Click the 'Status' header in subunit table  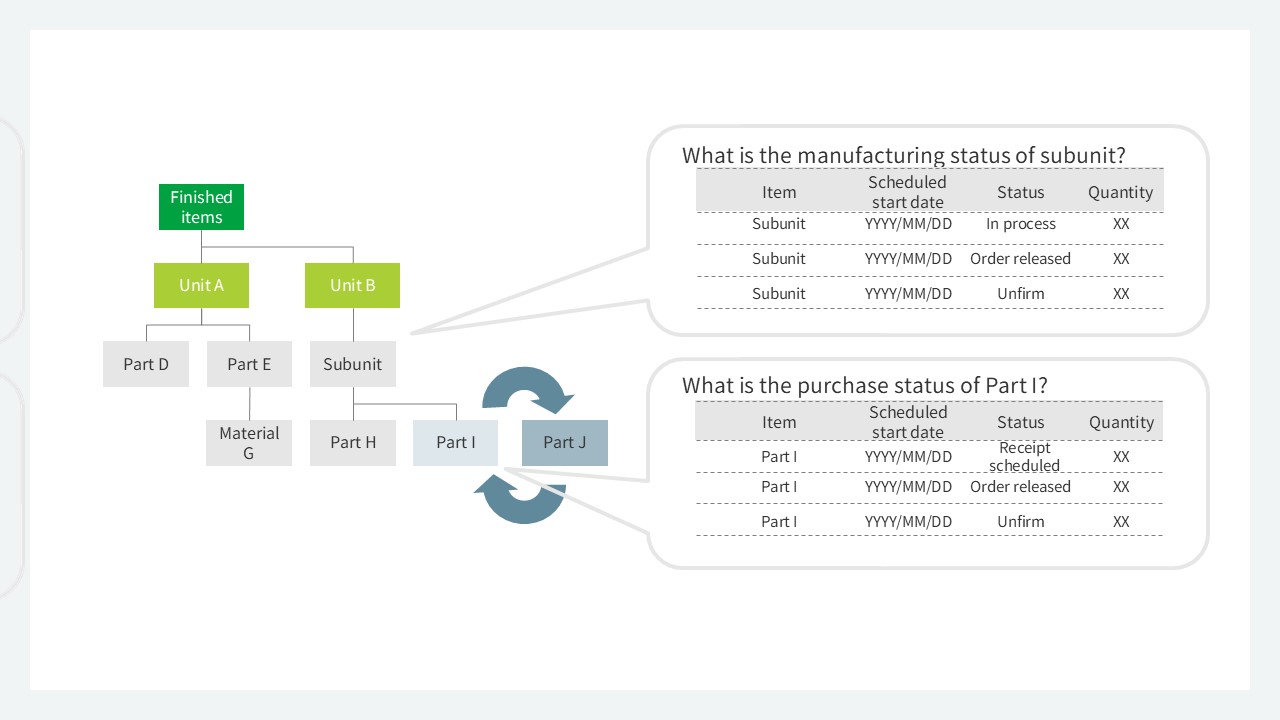pos(1021,192)
